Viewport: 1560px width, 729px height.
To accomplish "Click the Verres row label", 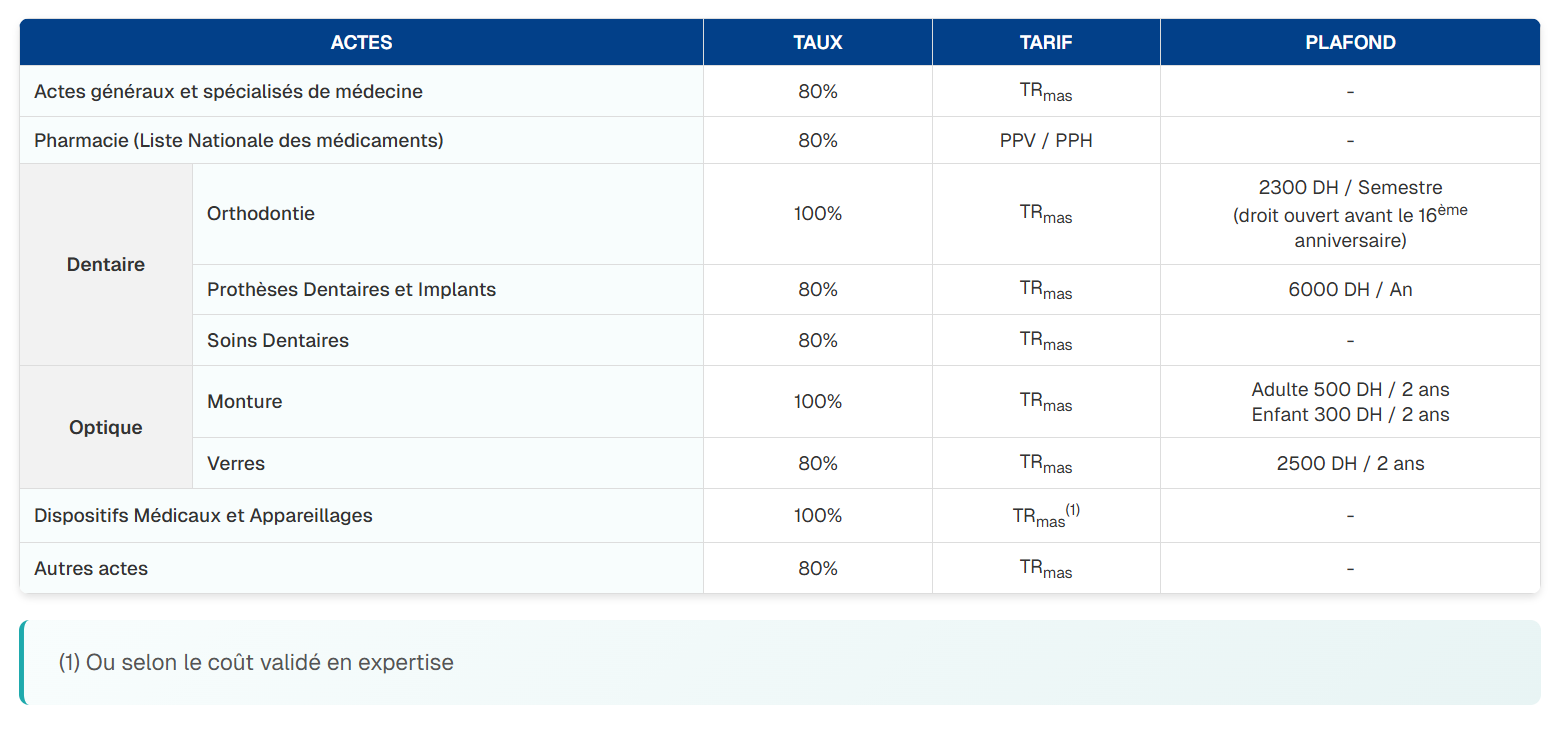I will 236,464.
